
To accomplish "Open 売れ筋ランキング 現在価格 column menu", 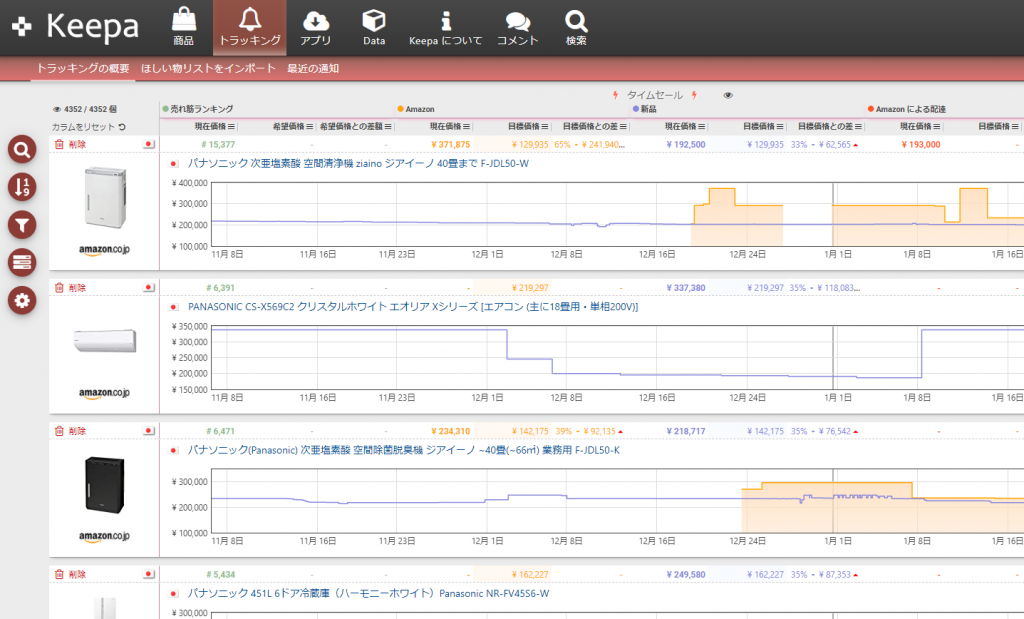I will (x=233, y=126).
